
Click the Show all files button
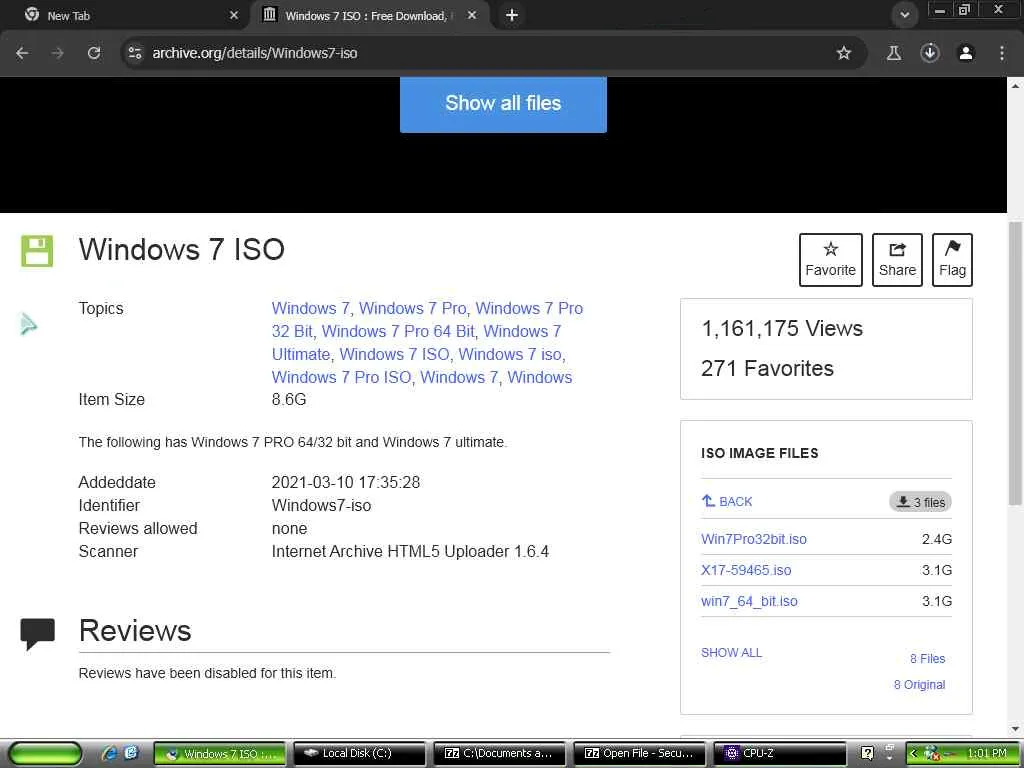pos(503,103)
